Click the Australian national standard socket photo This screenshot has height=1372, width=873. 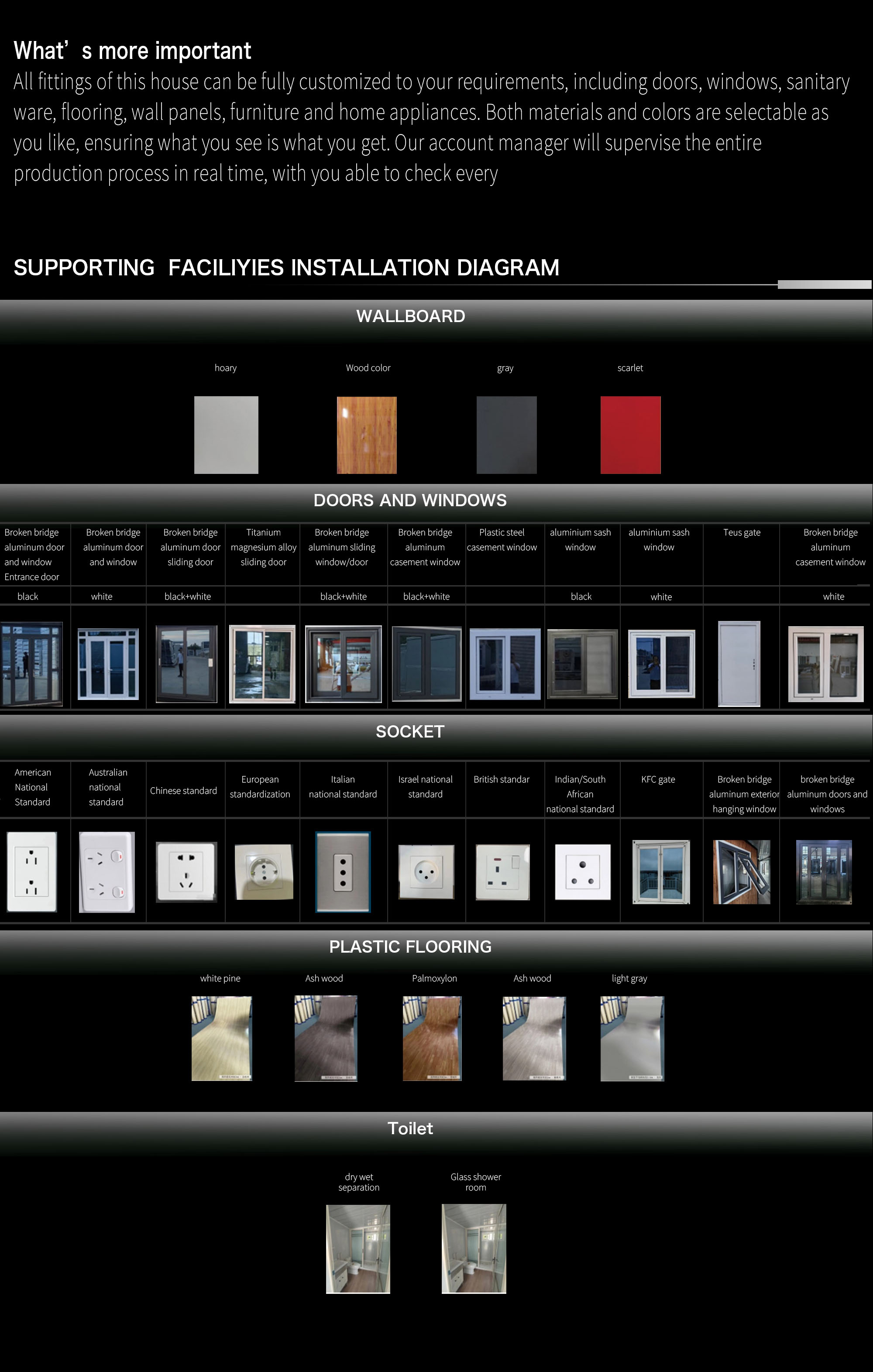107,872
